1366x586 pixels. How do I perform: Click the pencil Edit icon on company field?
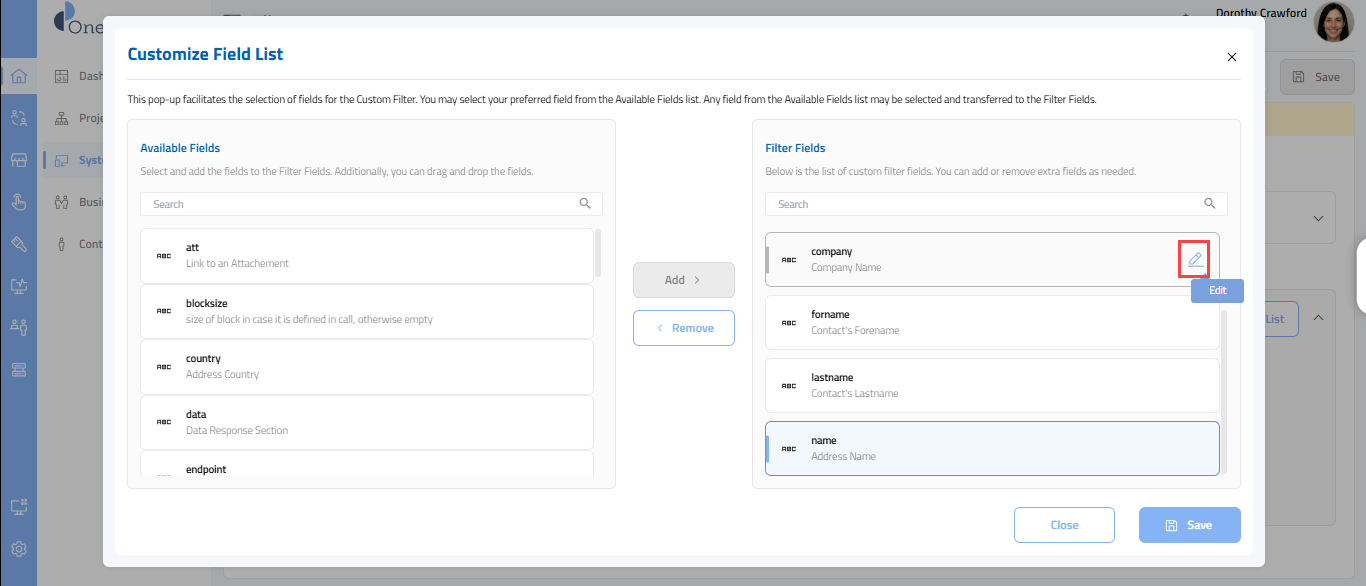(1194, 260)
